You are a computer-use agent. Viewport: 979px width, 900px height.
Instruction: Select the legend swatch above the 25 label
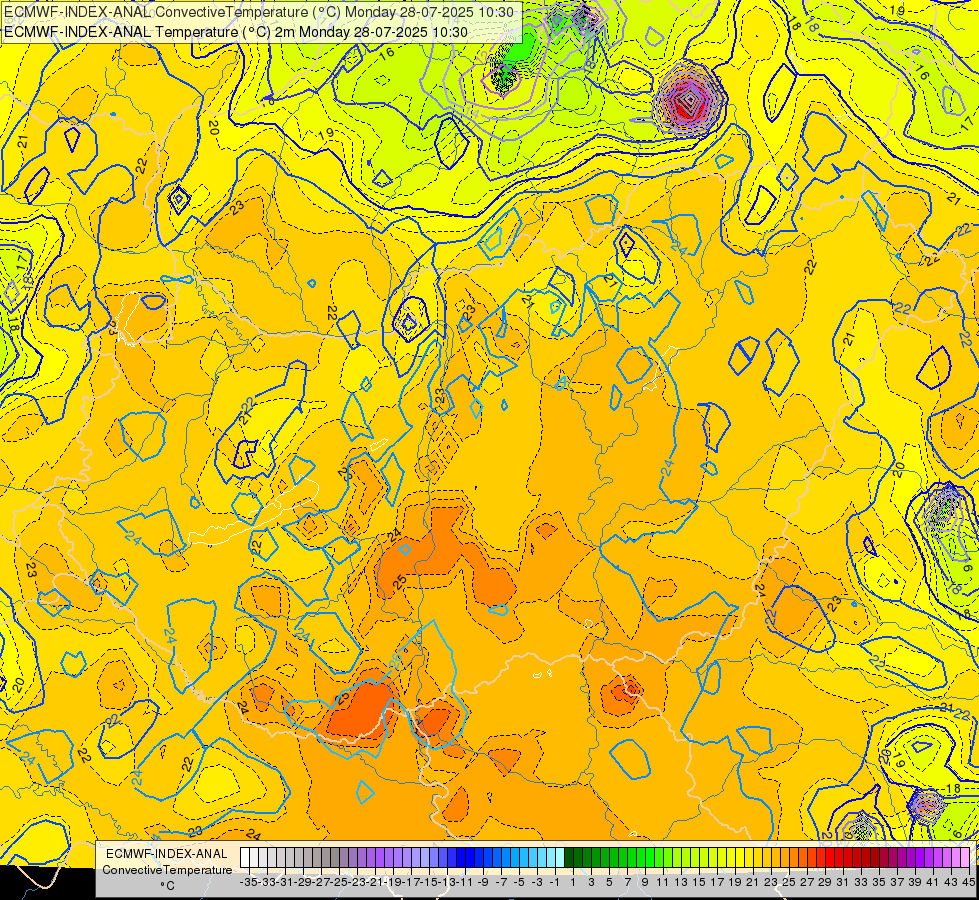pyautogui.click(x=785, y=858)
